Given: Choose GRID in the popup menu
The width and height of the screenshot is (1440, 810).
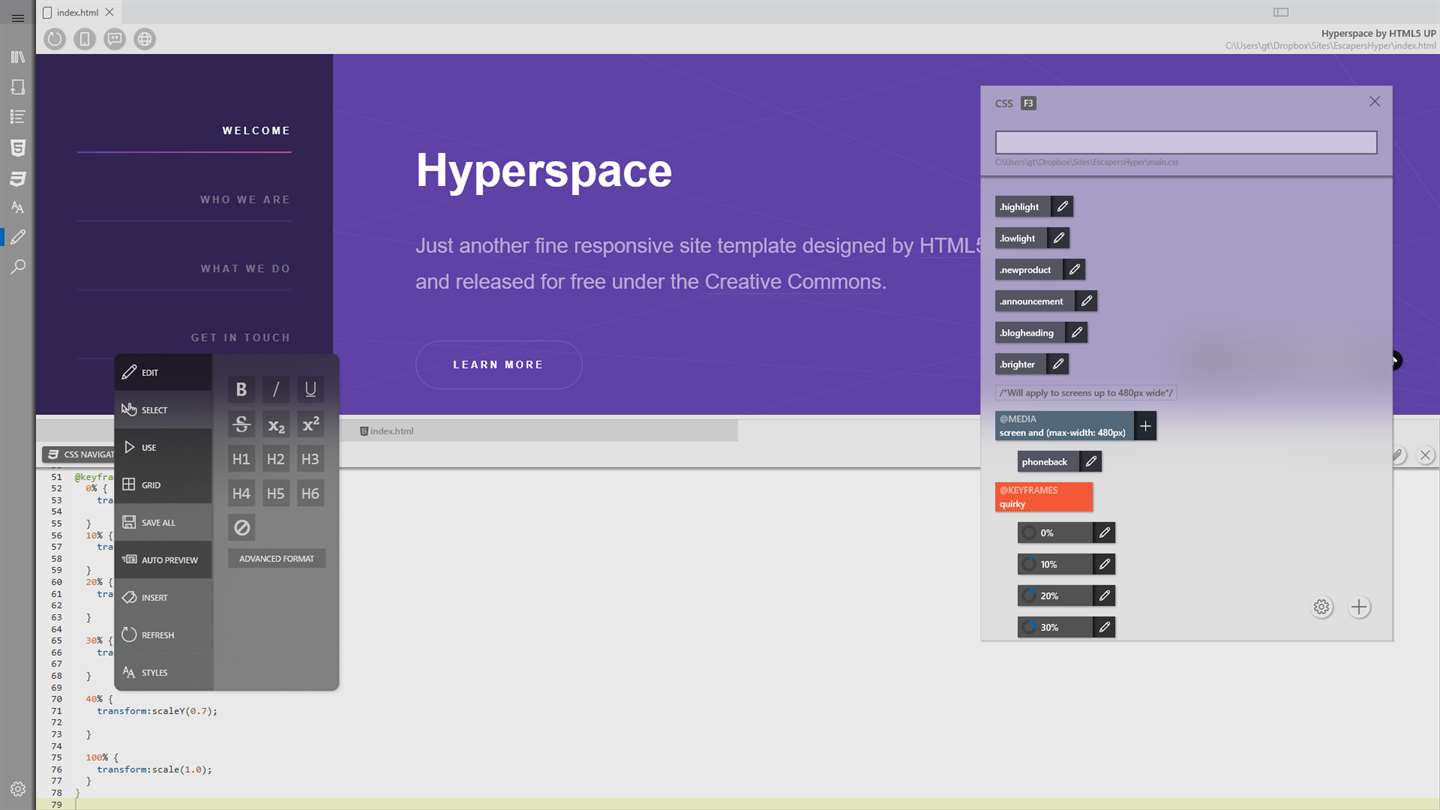Looking at the screenshot, I should 163,485.
